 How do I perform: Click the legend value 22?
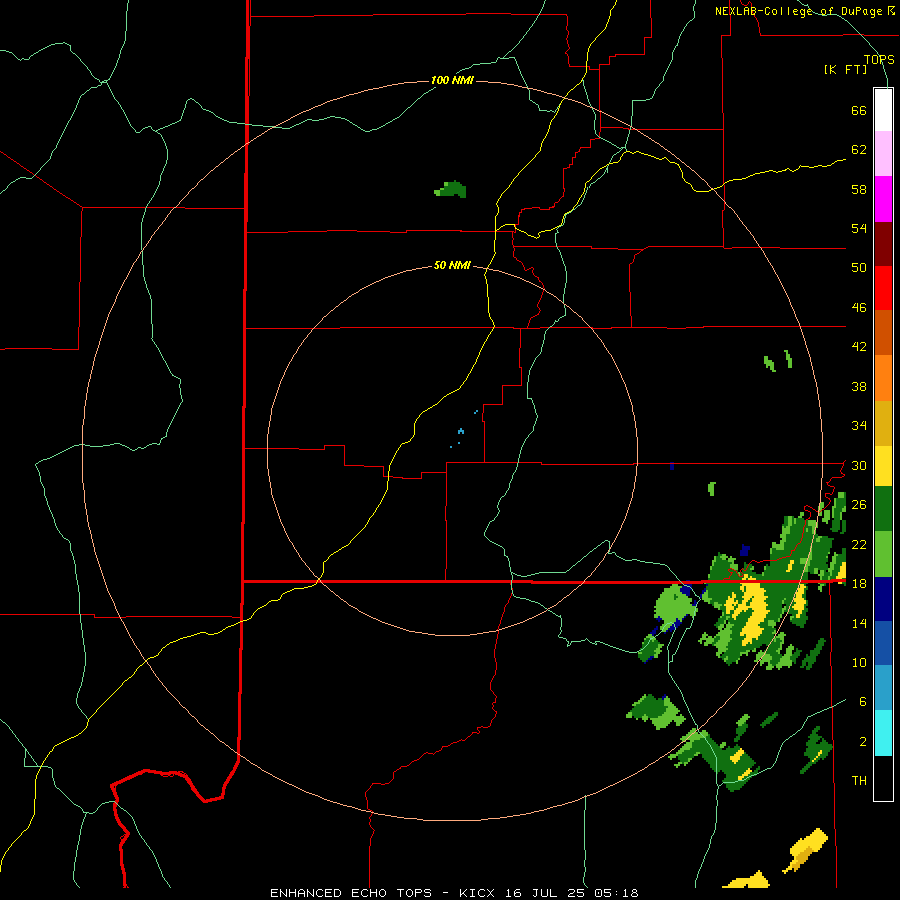click(859, 544)
